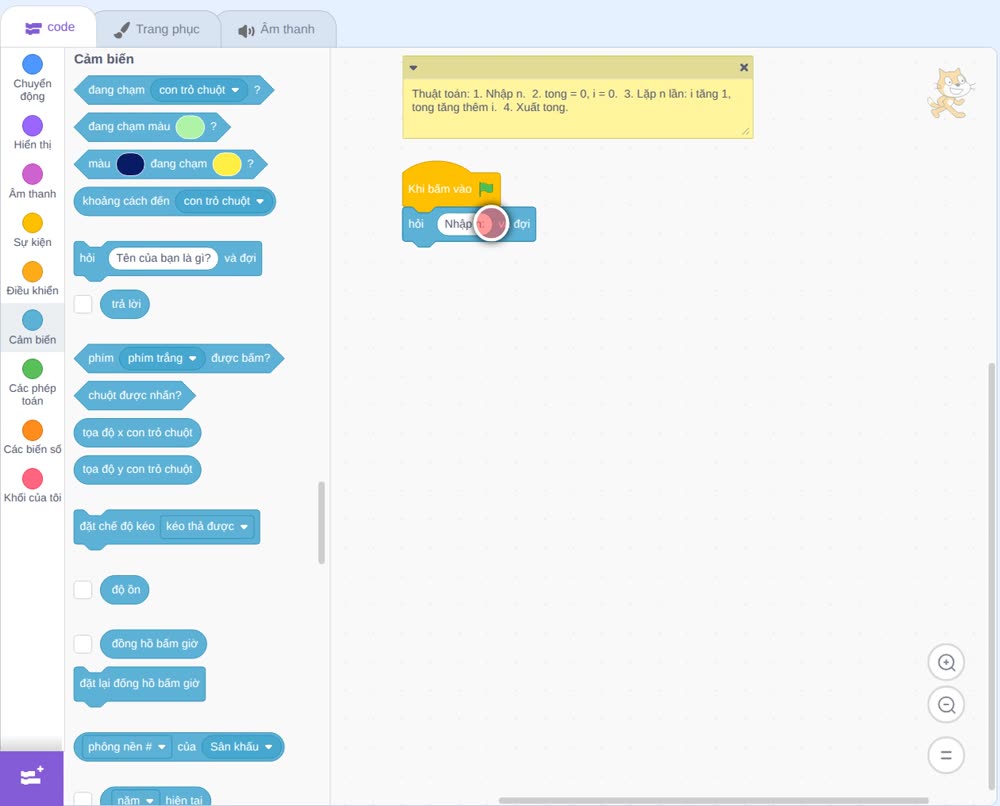Select the Cảm biến category circle
1000x806 pixels.
coord(33,320)
